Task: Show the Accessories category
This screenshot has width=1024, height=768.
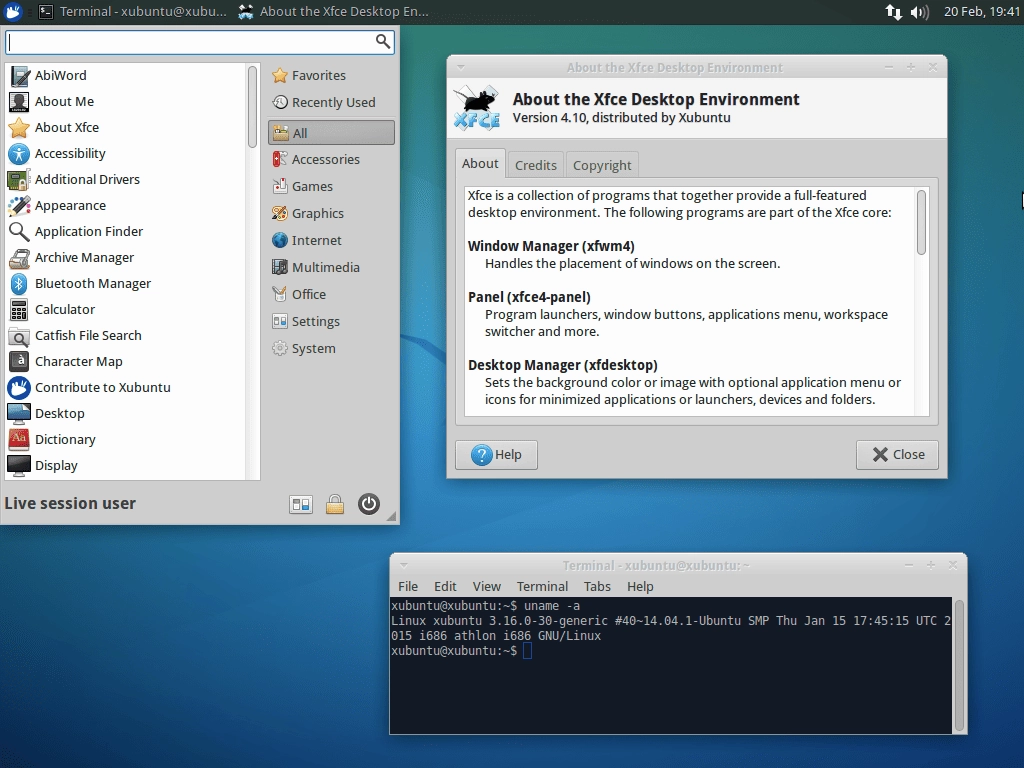Action: tap(331, 159)
